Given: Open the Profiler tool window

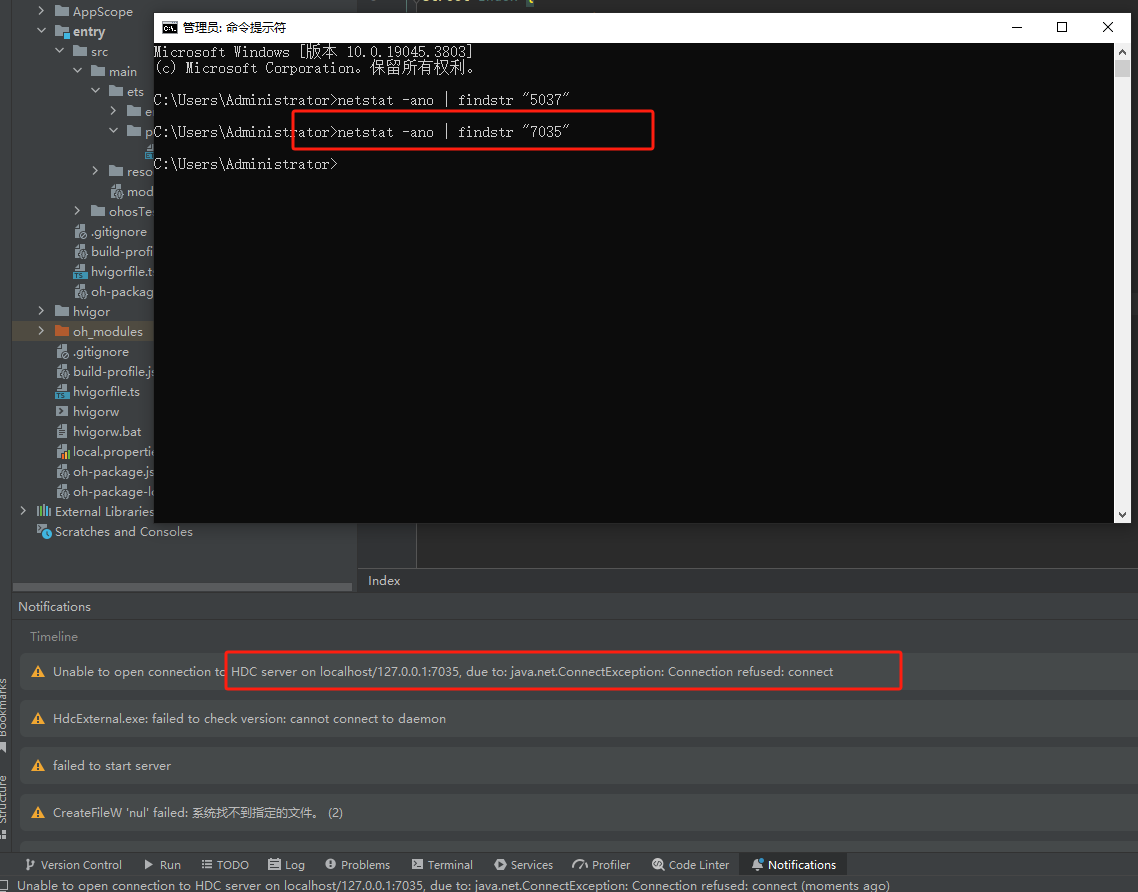Looking at the screenshot, I should pos(601,864).
